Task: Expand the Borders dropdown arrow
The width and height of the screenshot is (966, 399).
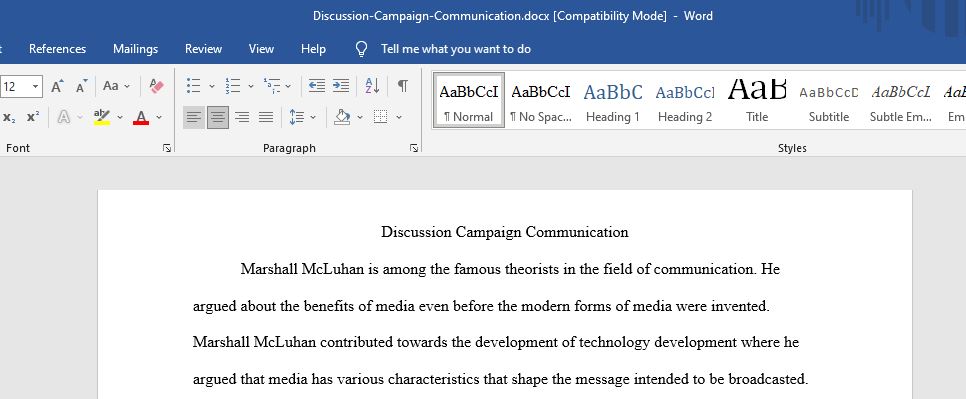Action: [399, 117]
